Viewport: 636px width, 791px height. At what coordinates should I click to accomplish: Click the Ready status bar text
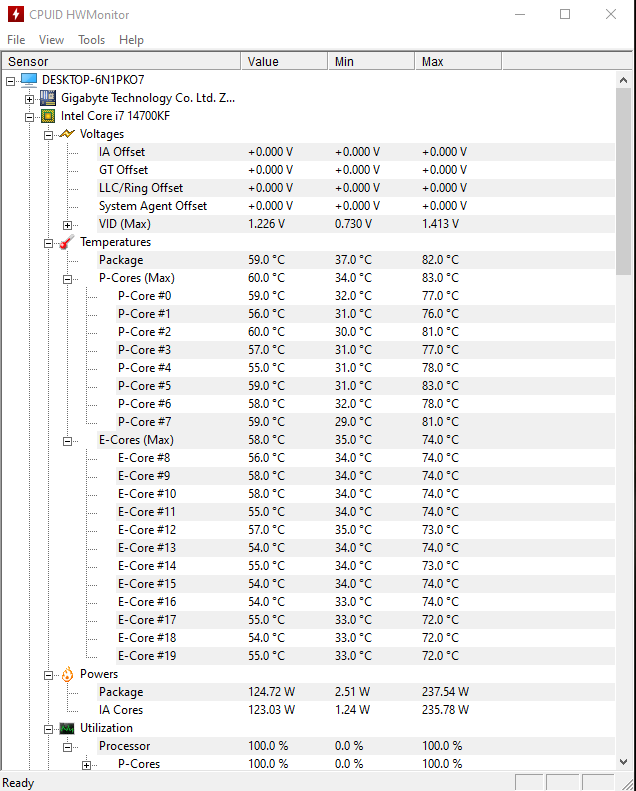pyautogui.click(x=18, y=783)
